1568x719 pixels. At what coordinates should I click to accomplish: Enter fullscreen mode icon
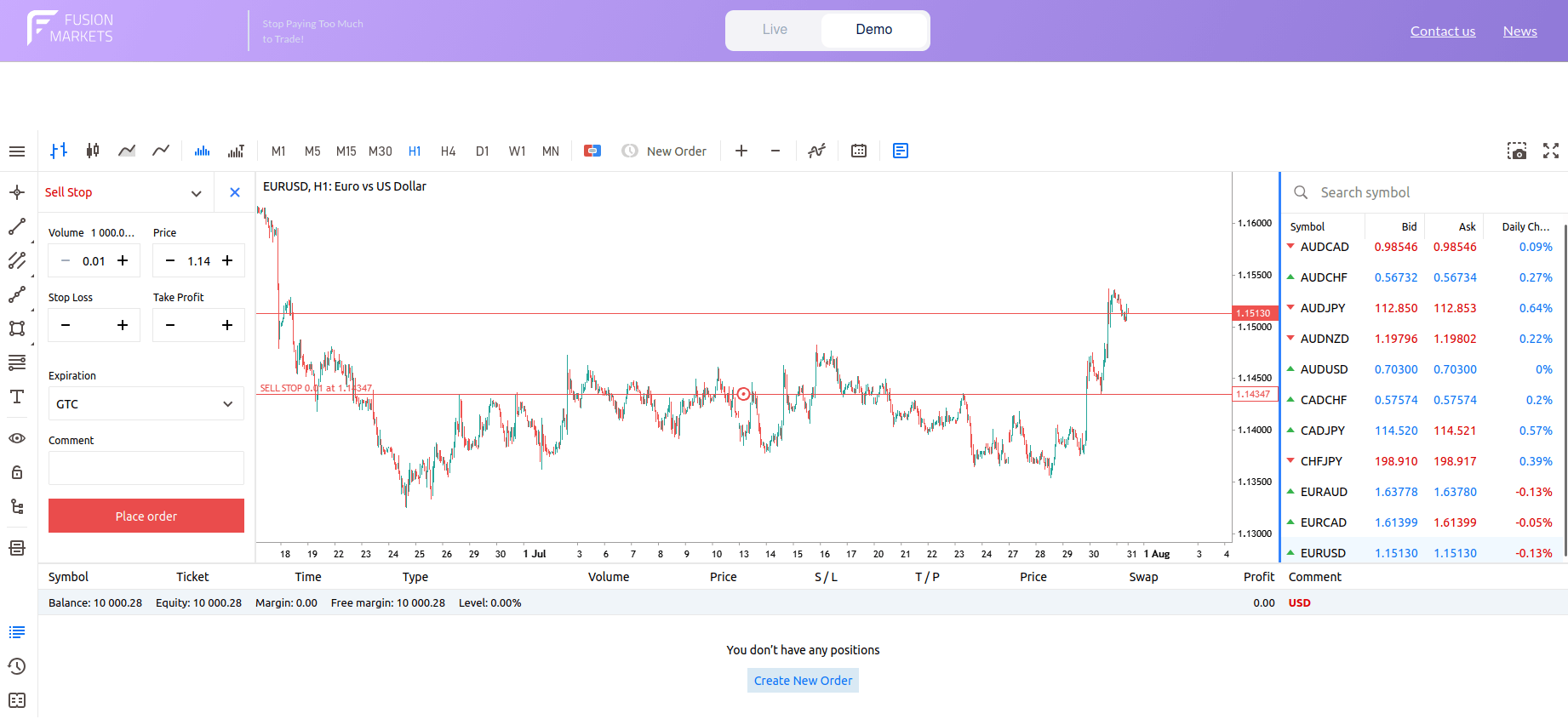1551,151
